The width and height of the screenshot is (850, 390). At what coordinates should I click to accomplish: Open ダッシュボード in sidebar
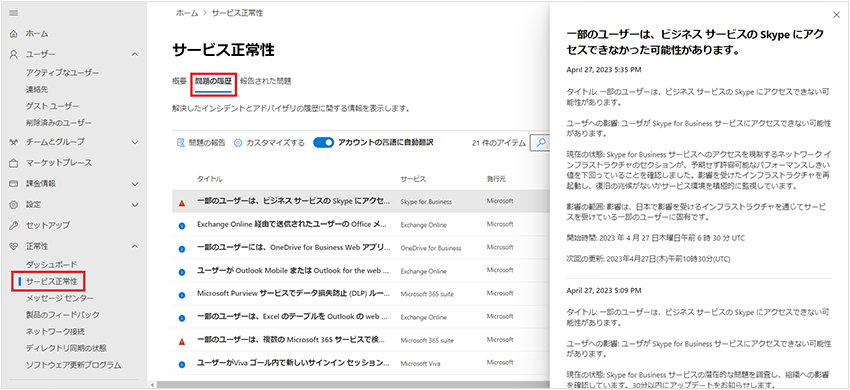coord(51,265)
